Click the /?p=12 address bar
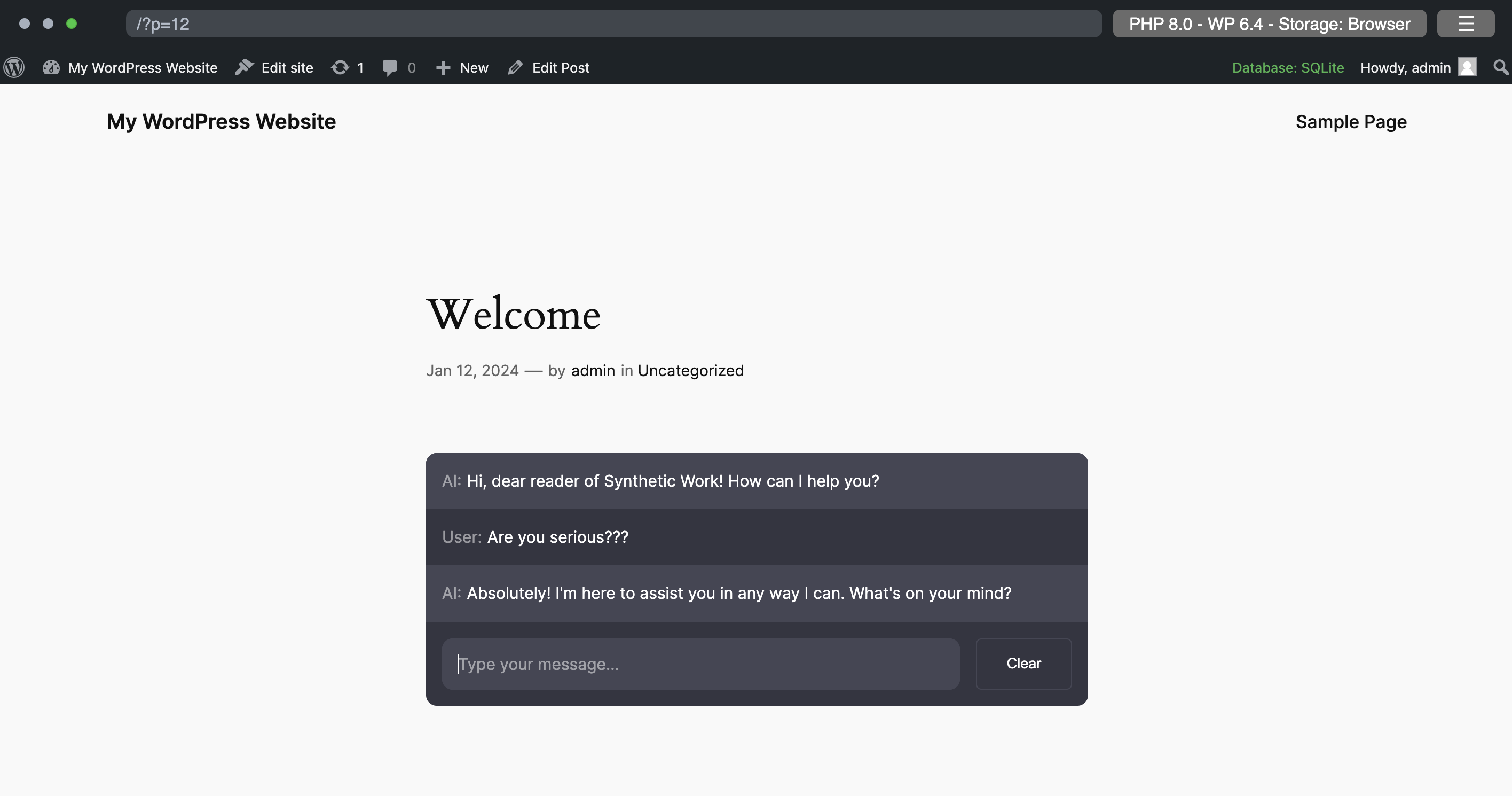This screenshot has width=1512, height=796. pos(613,24)
